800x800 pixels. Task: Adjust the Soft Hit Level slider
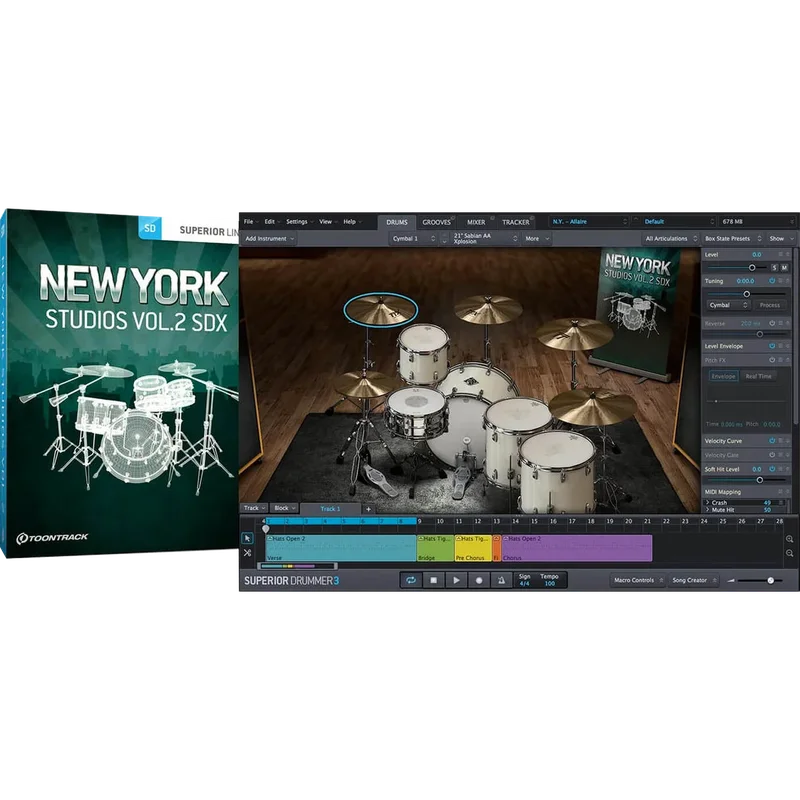760,480
